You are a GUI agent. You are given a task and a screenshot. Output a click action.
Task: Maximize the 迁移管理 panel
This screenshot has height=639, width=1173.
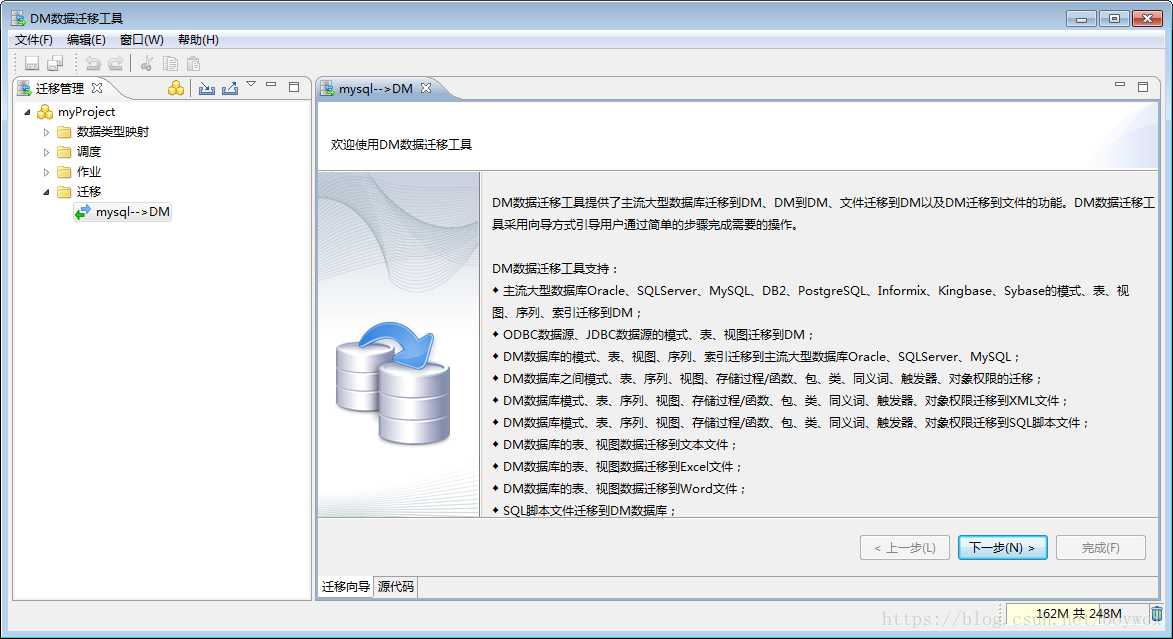294,87
